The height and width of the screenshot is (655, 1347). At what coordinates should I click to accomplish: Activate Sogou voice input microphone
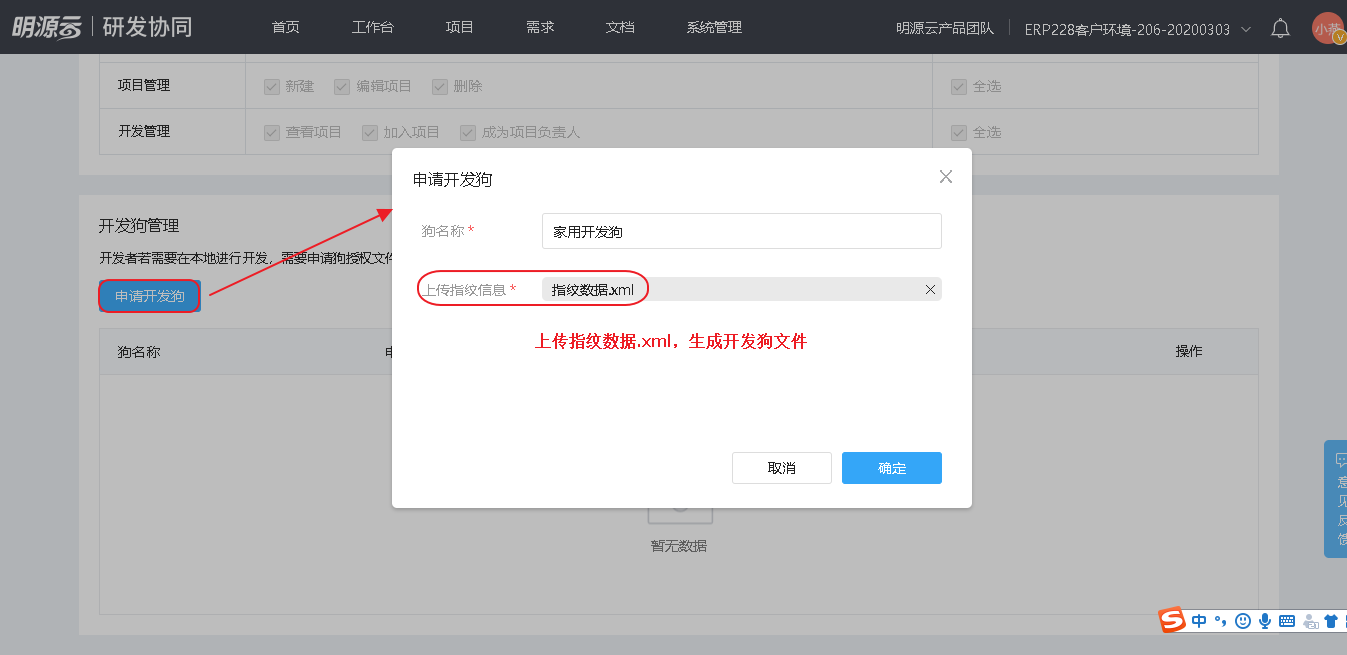[x=1265, y=621]
